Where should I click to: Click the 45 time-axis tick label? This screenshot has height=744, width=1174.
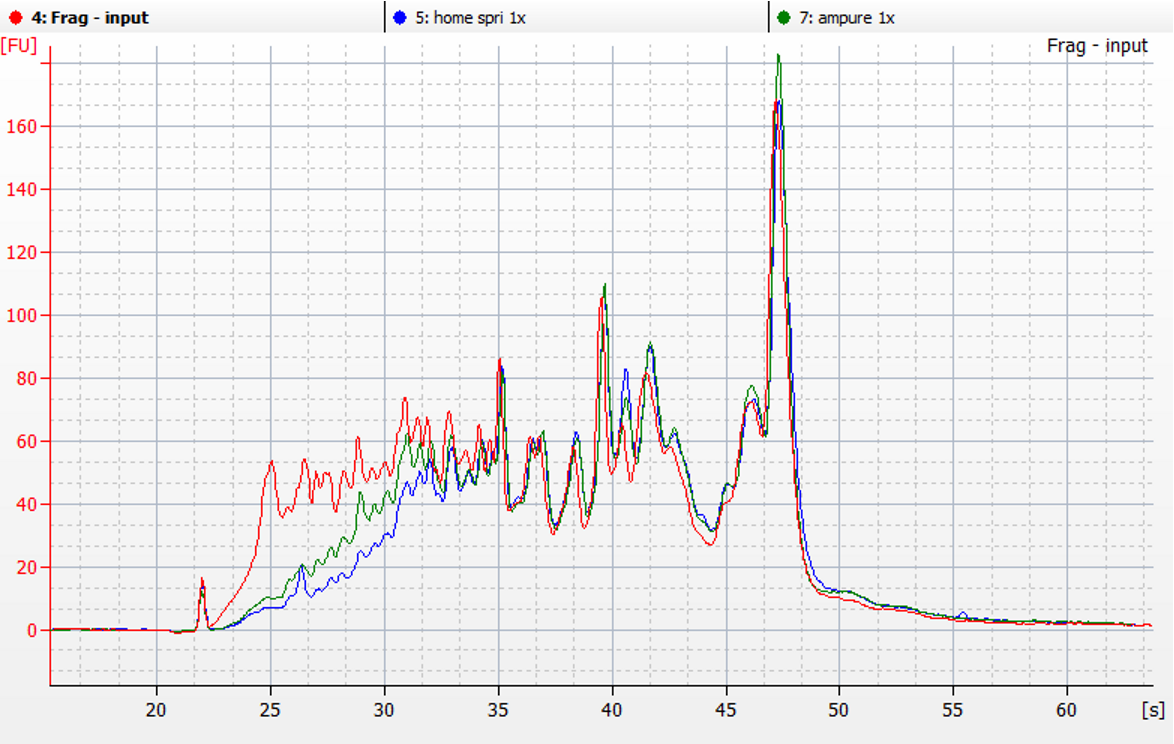[x=726, y=710]
